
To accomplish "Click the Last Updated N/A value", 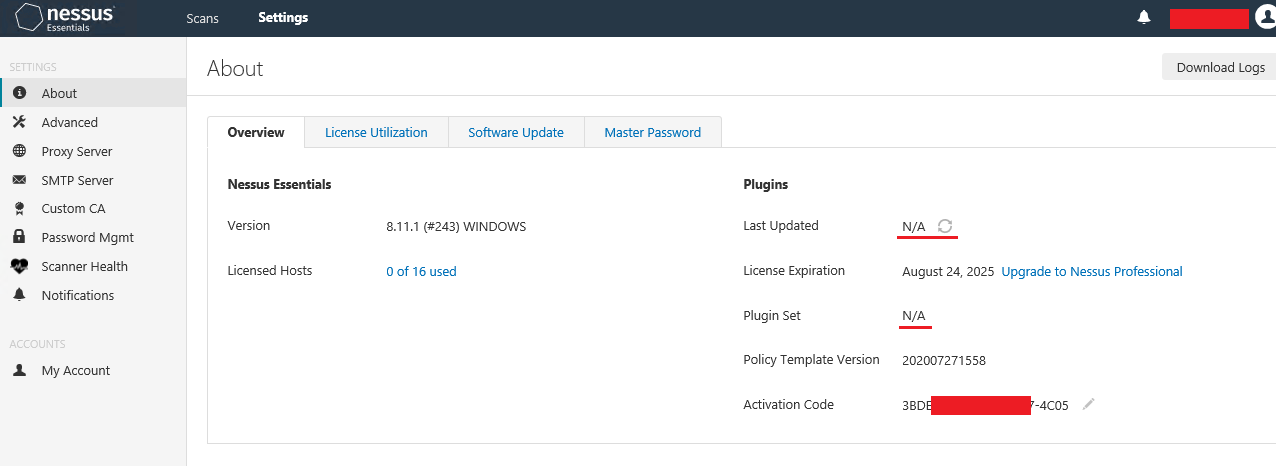I will coord(914,227).
